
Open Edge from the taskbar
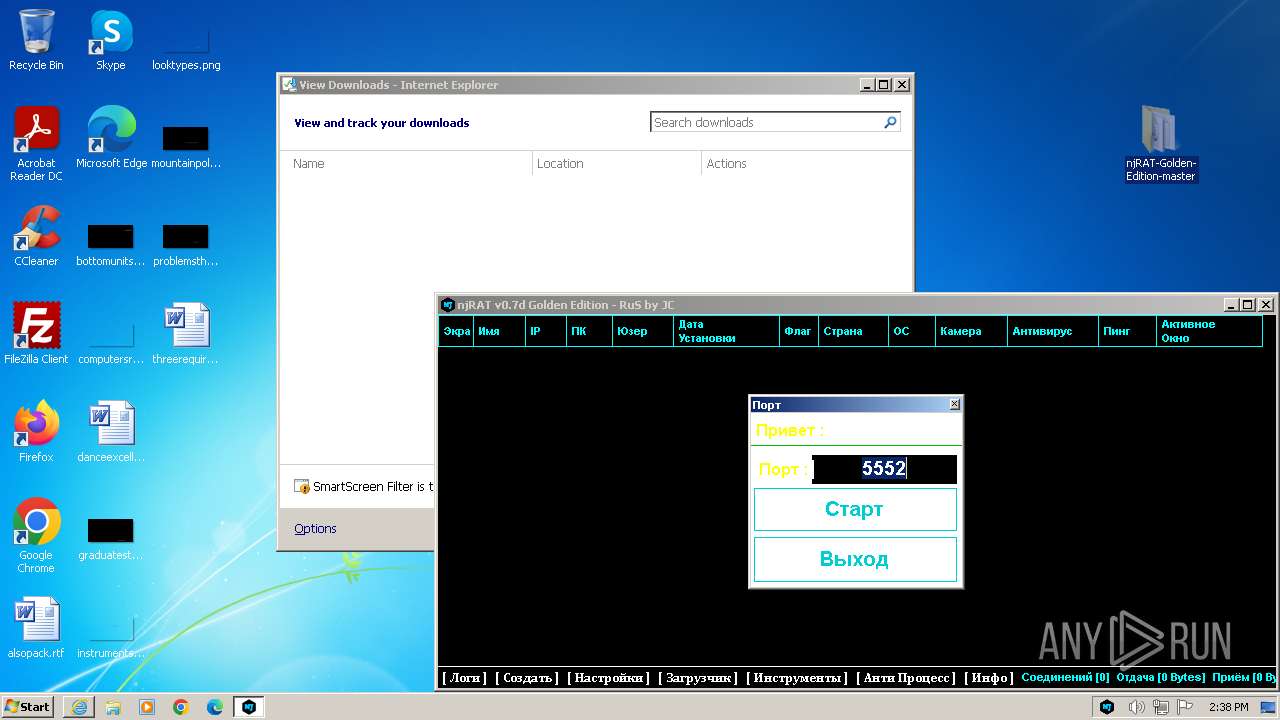point(215,707)
